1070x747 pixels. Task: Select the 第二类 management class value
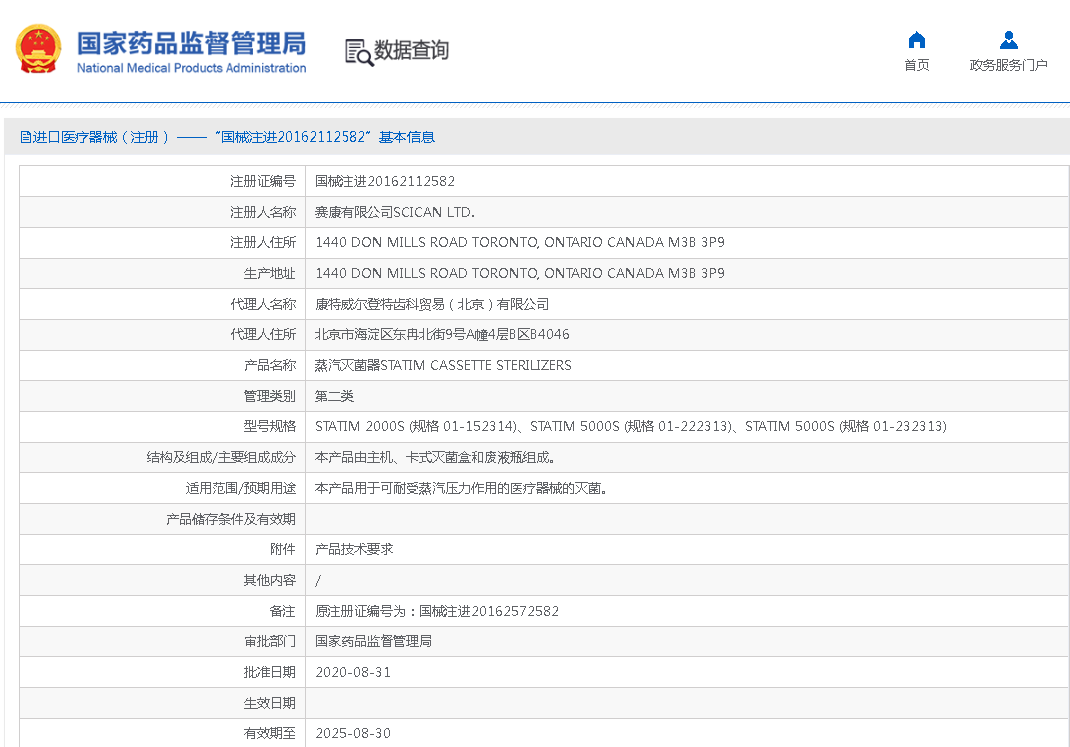pos(334,396)
